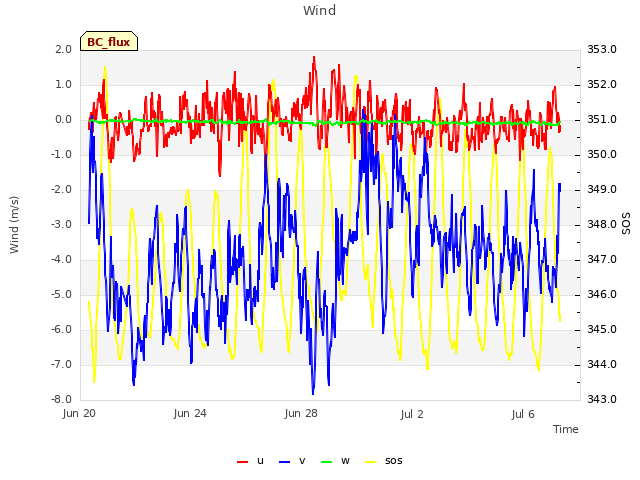Image resolution: width=640 pixels, height=480 pixels.
Task: Click the 353.0 right axis value
Action: click(x=602, y=49)
